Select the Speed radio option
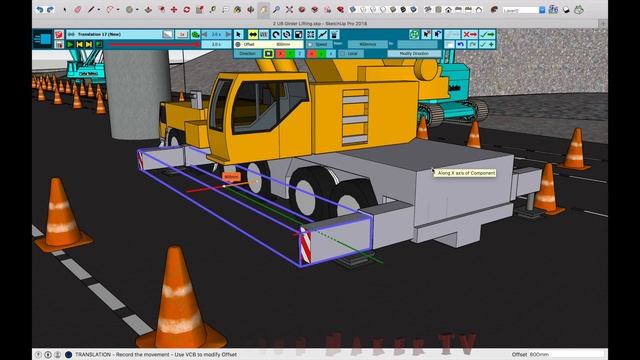640x360 pixels. pyautogui.click(x=310, y=44)
